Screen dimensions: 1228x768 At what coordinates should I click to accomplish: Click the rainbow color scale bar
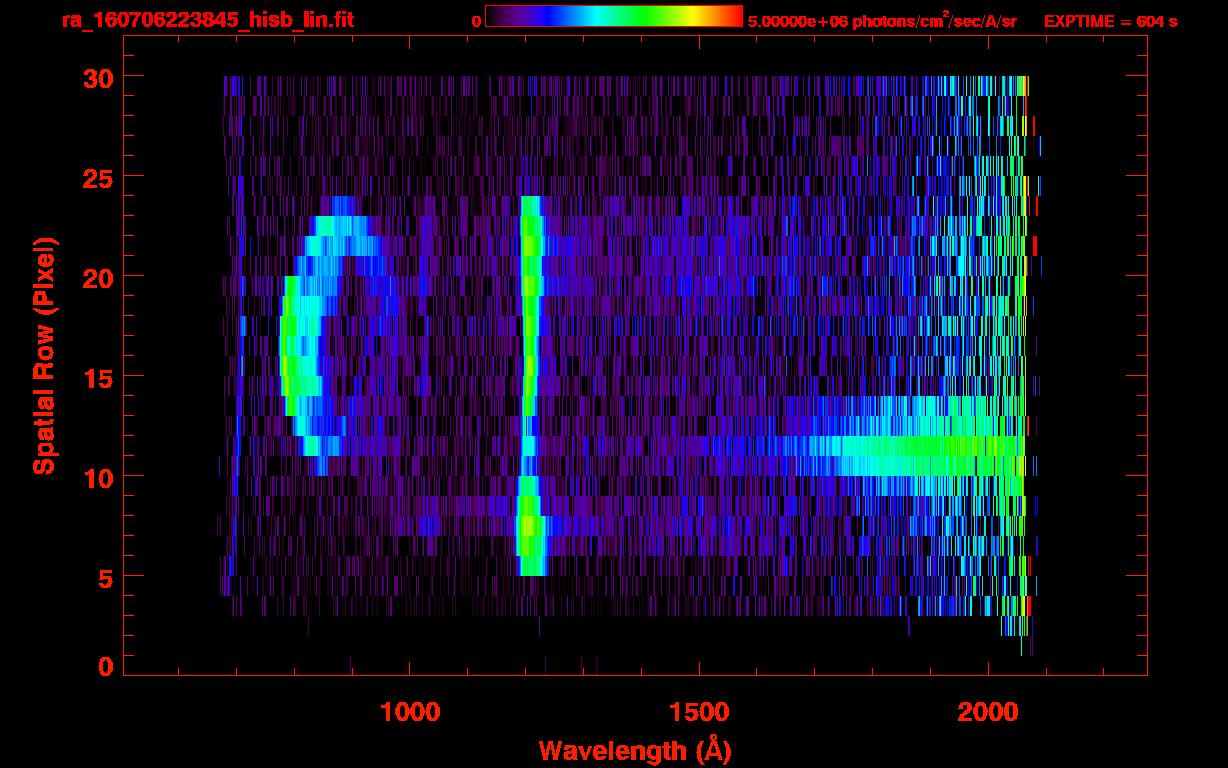pyautogui.click(x=614, y=16)
